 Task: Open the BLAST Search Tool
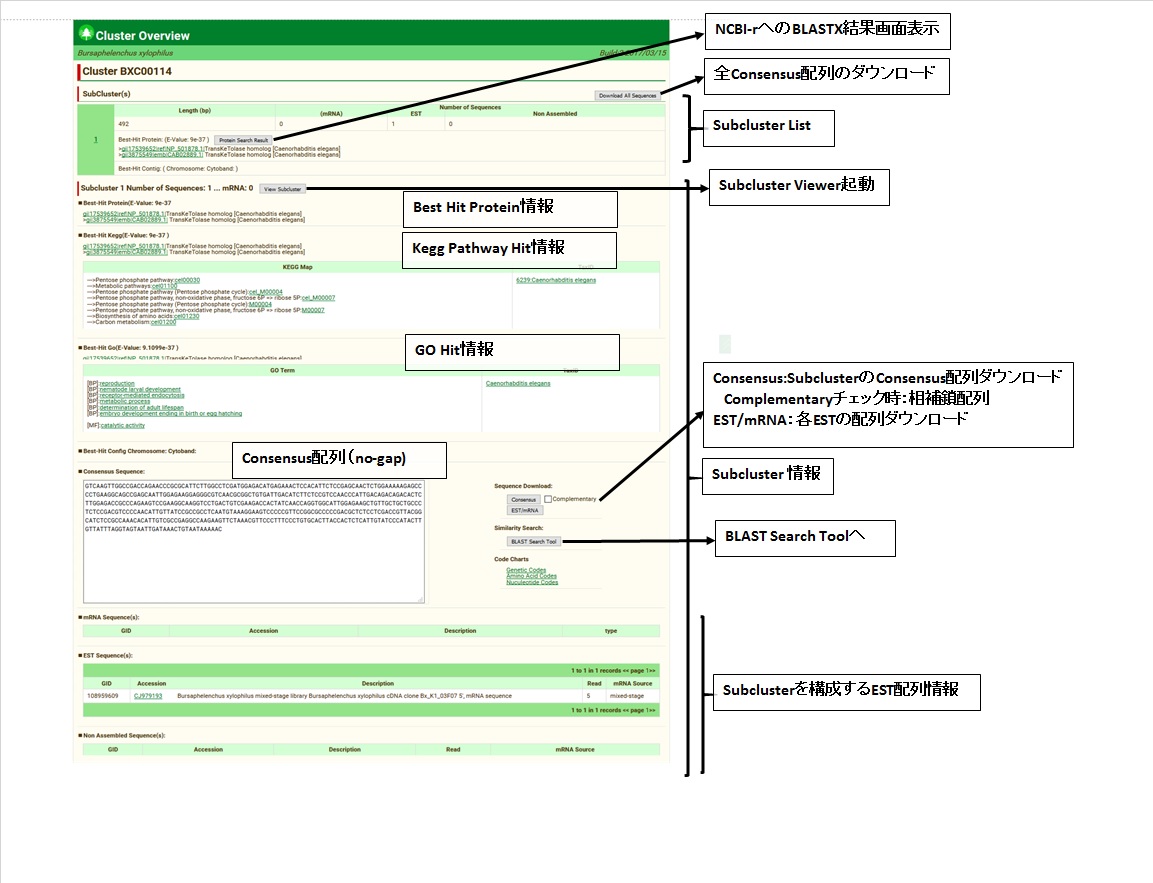pos(534,541)
